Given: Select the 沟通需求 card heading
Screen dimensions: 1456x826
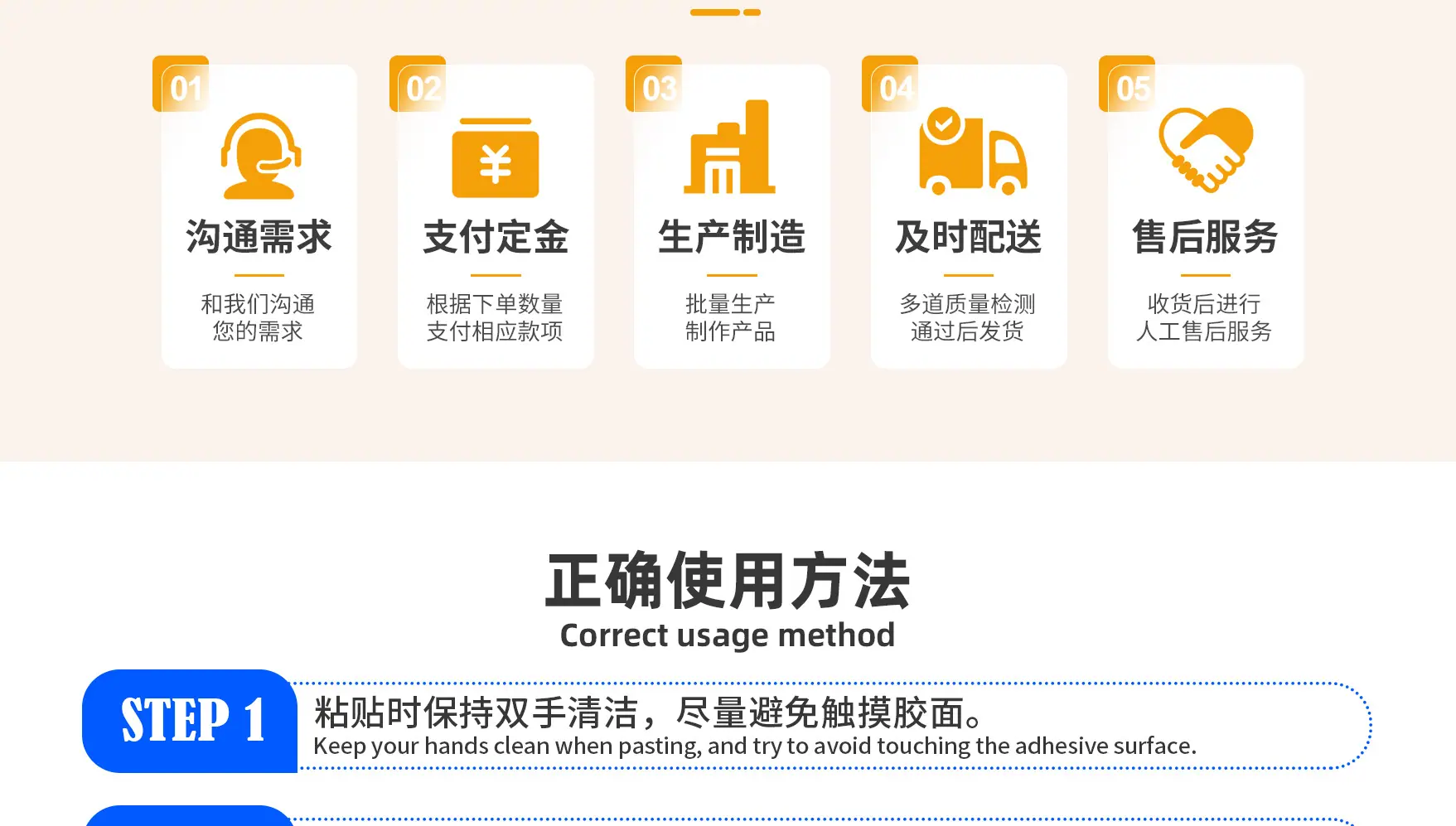Looking at the screenshot, I should coord(259,237).
